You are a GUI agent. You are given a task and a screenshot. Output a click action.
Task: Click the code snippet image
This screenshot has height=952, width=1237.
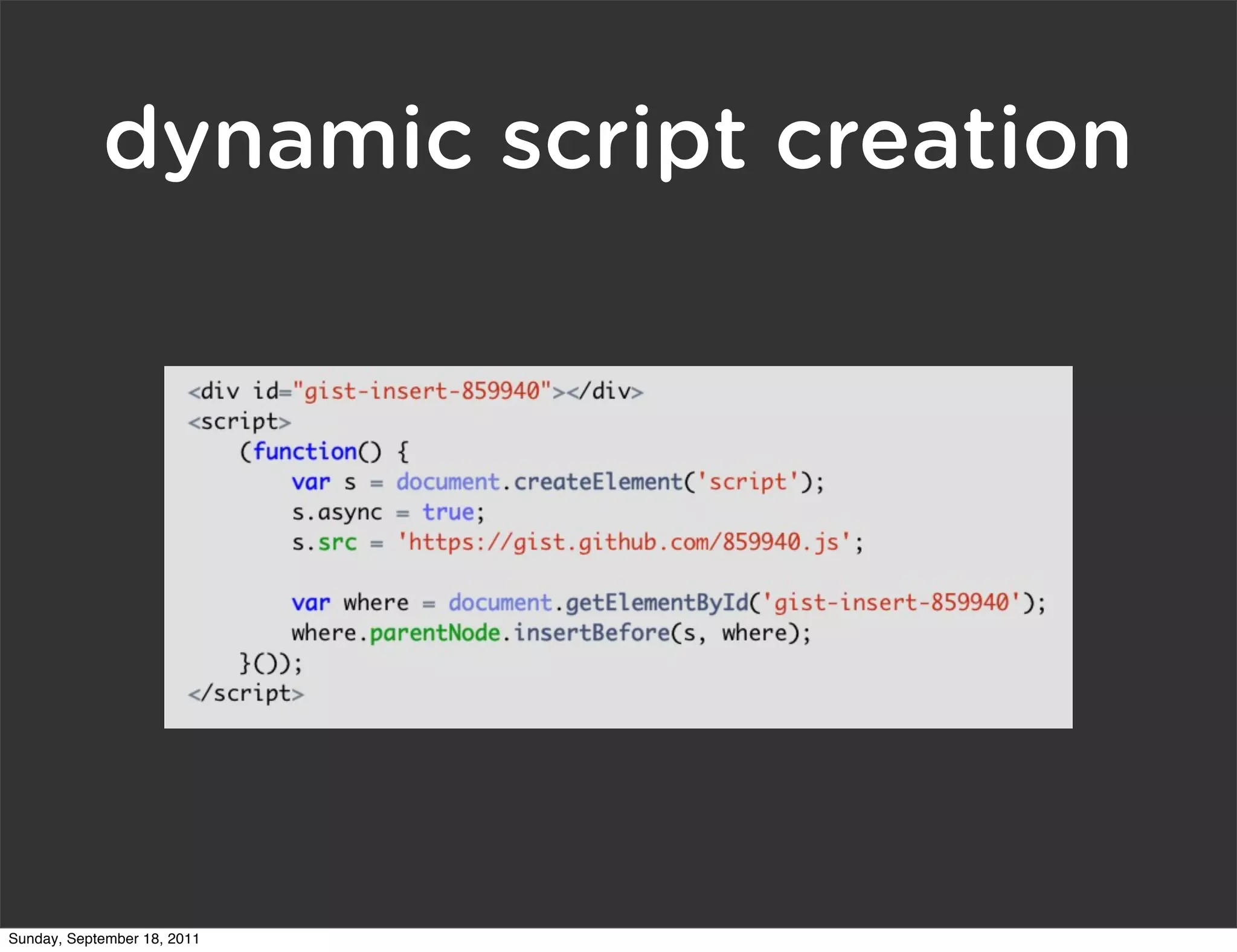click(x=618, y=547)
